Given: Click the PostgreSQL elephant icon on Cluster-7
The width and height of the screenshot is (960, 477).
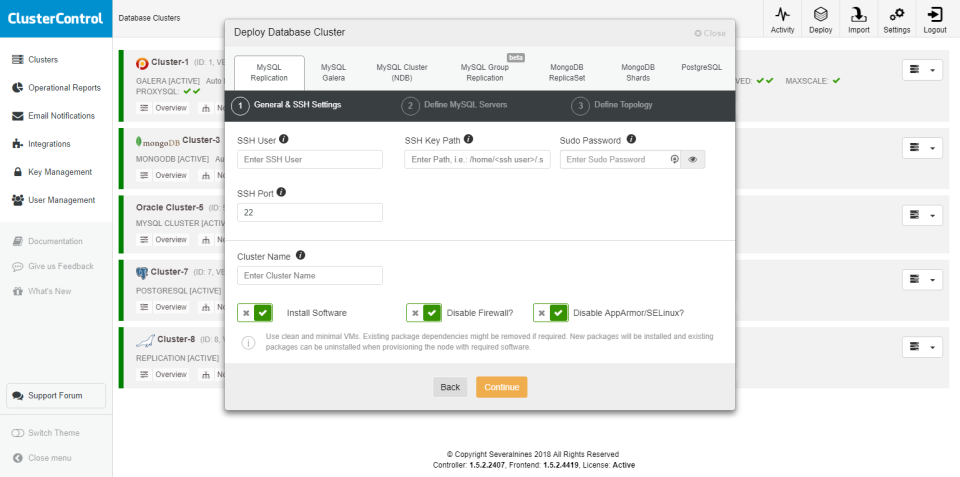Looking at the screenshot, I should [142, 272].
